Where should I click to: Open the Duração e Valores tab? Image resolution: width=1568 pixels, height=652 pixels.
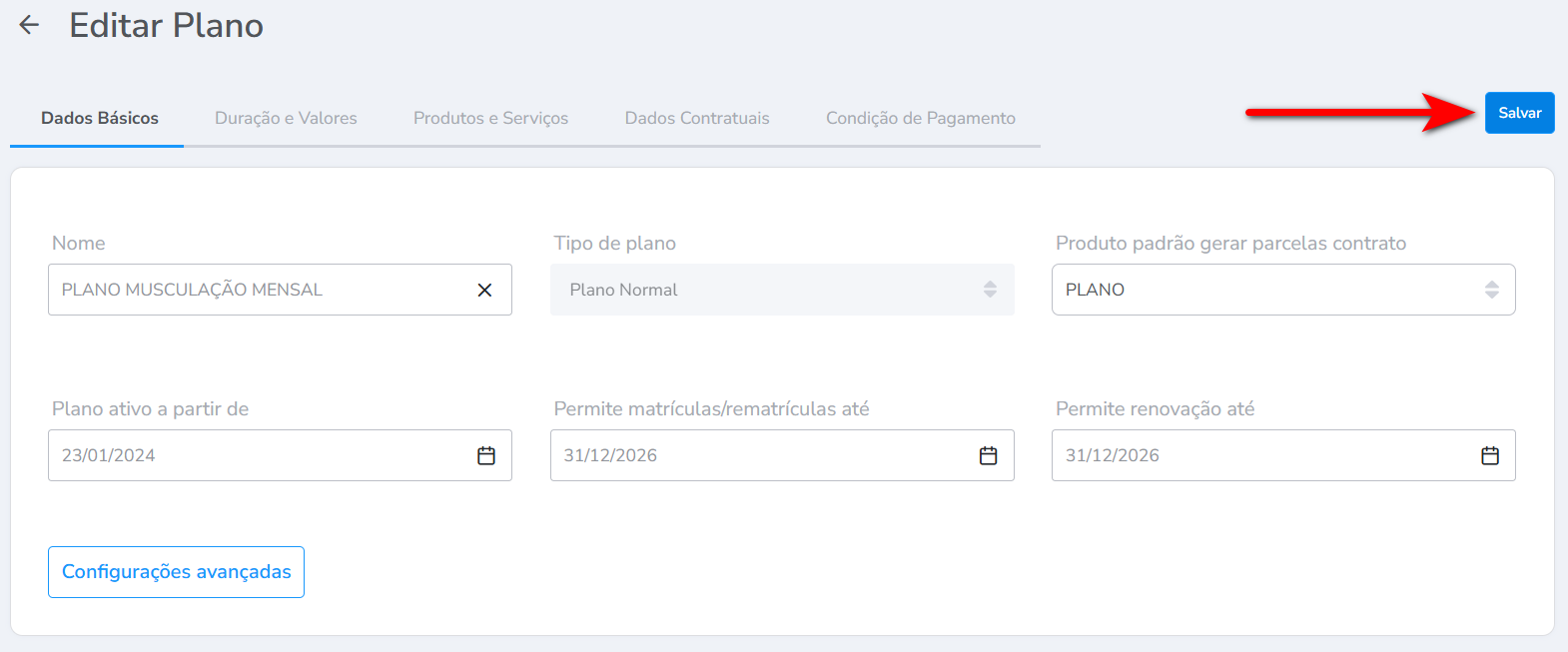[286, 118]
